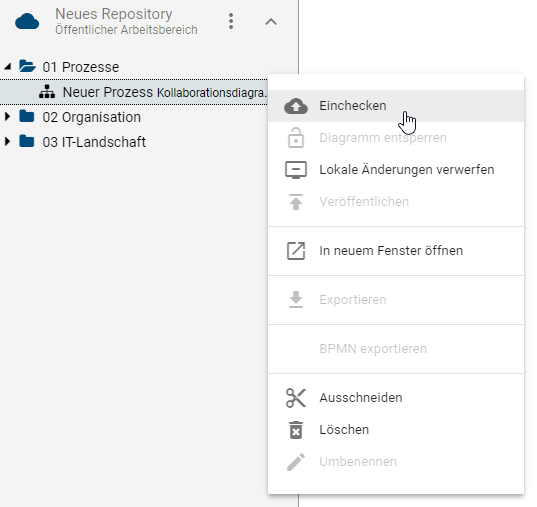Click the Öffentlicher Arbeitsbereich subtitle
Screen dimensions: 537x507
point(126,30)
